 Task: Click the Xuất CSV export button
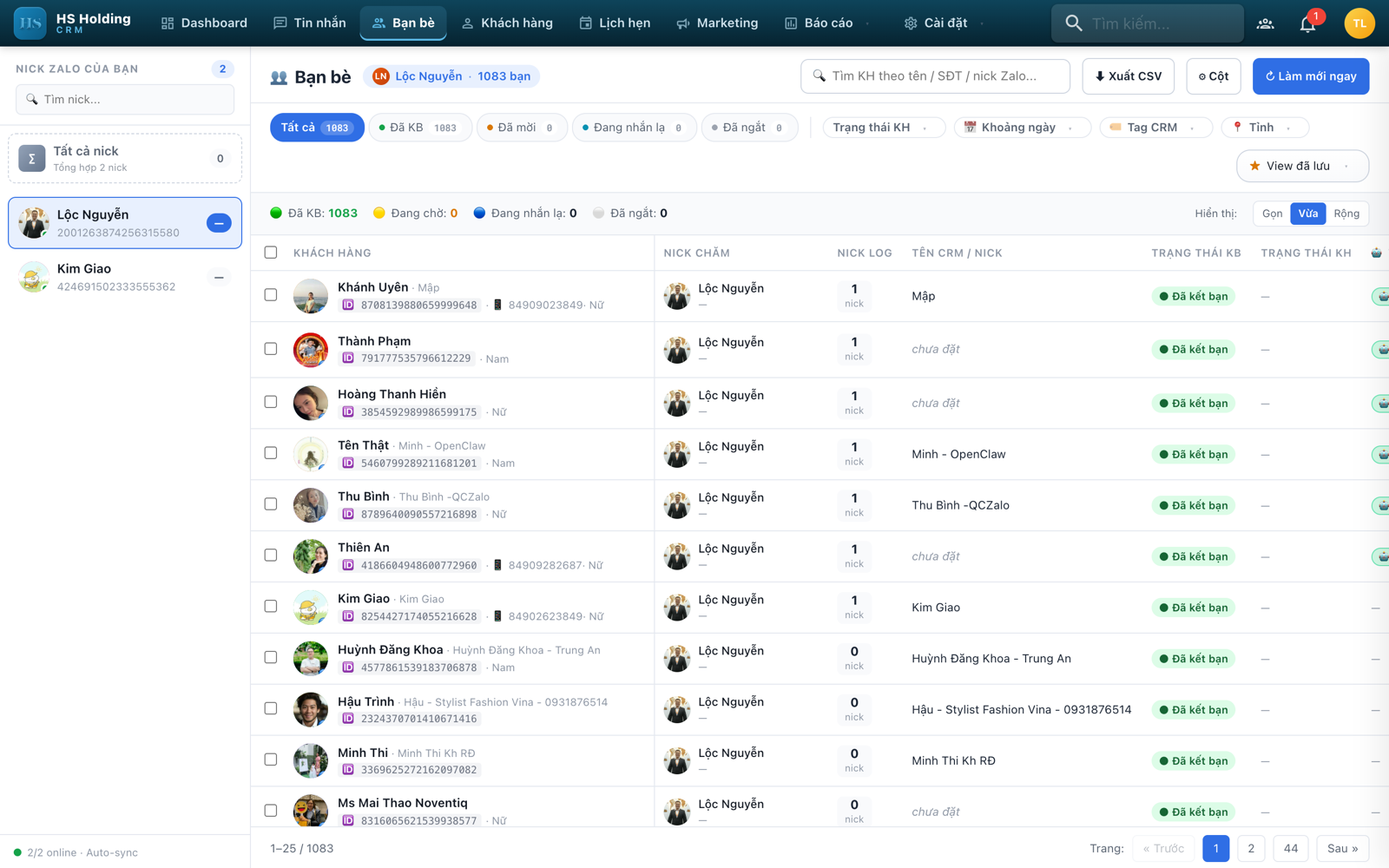click(x=1128, y=76)
